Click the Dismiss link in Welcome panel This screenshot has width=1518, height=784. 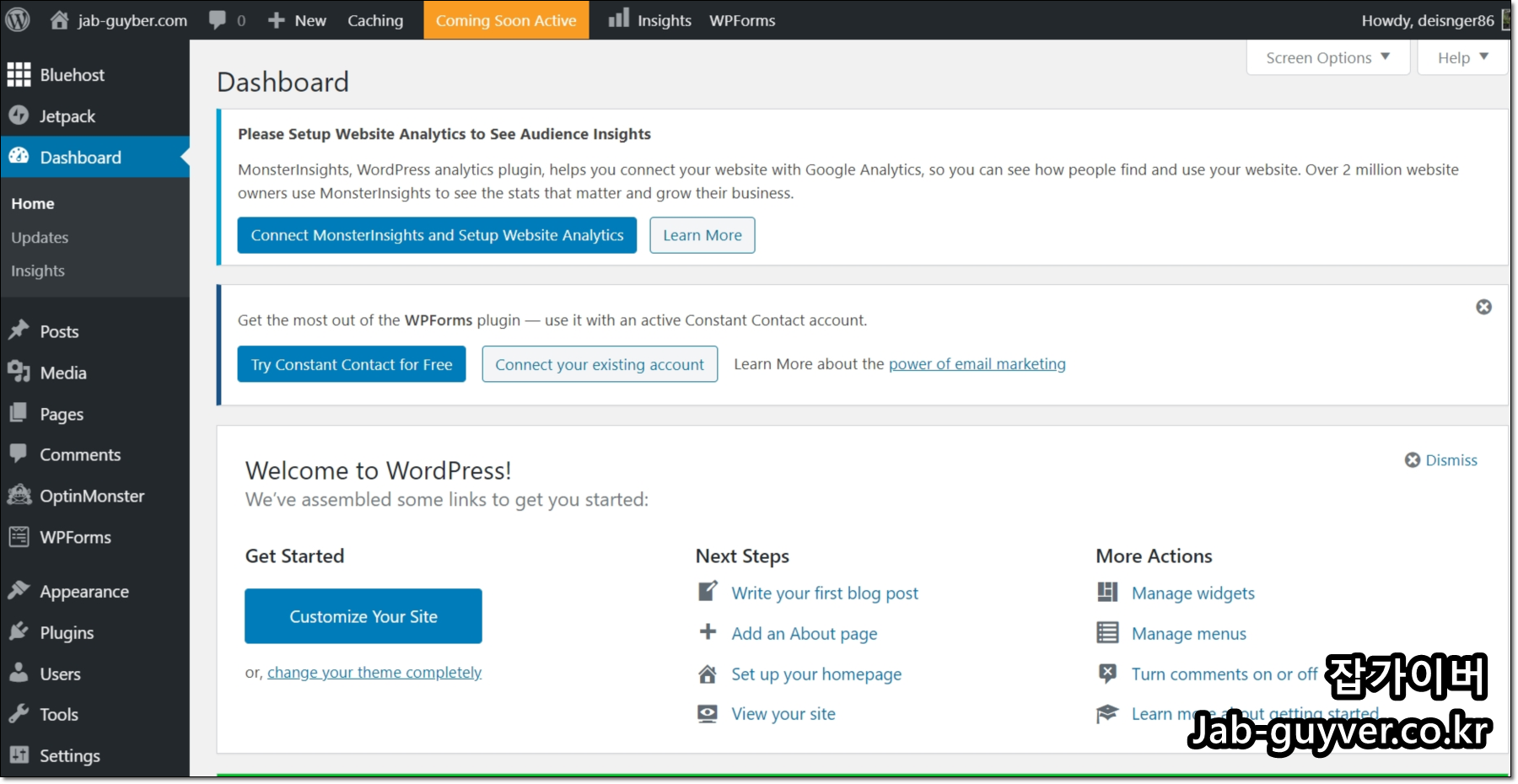click(x=1451, y=459)
